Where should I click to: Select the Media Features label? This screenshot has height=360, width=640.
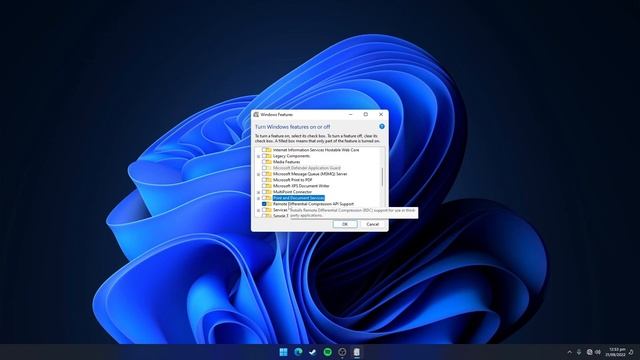pos(287,162)
